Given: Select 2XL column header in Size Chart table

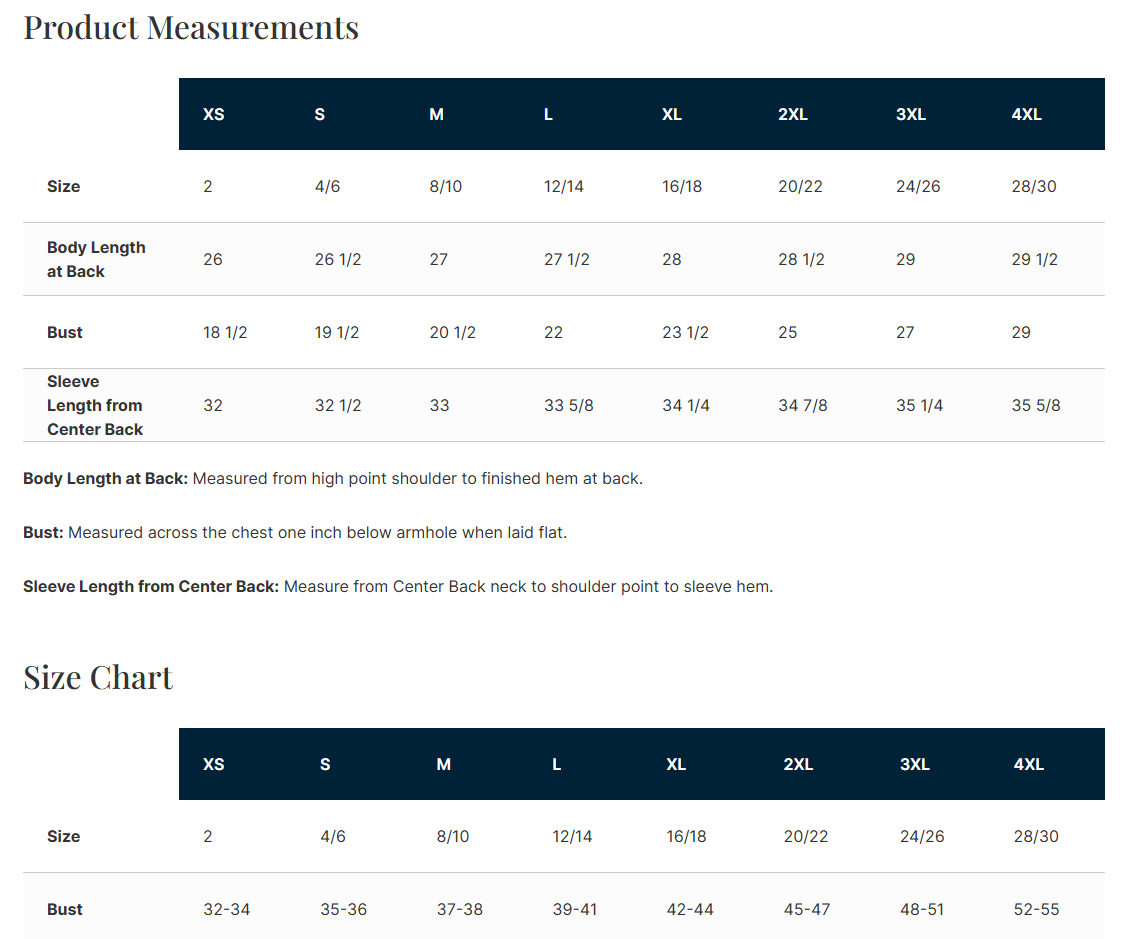Looking at the screenshot, I should pyautogui.click(x=798, y=764).
